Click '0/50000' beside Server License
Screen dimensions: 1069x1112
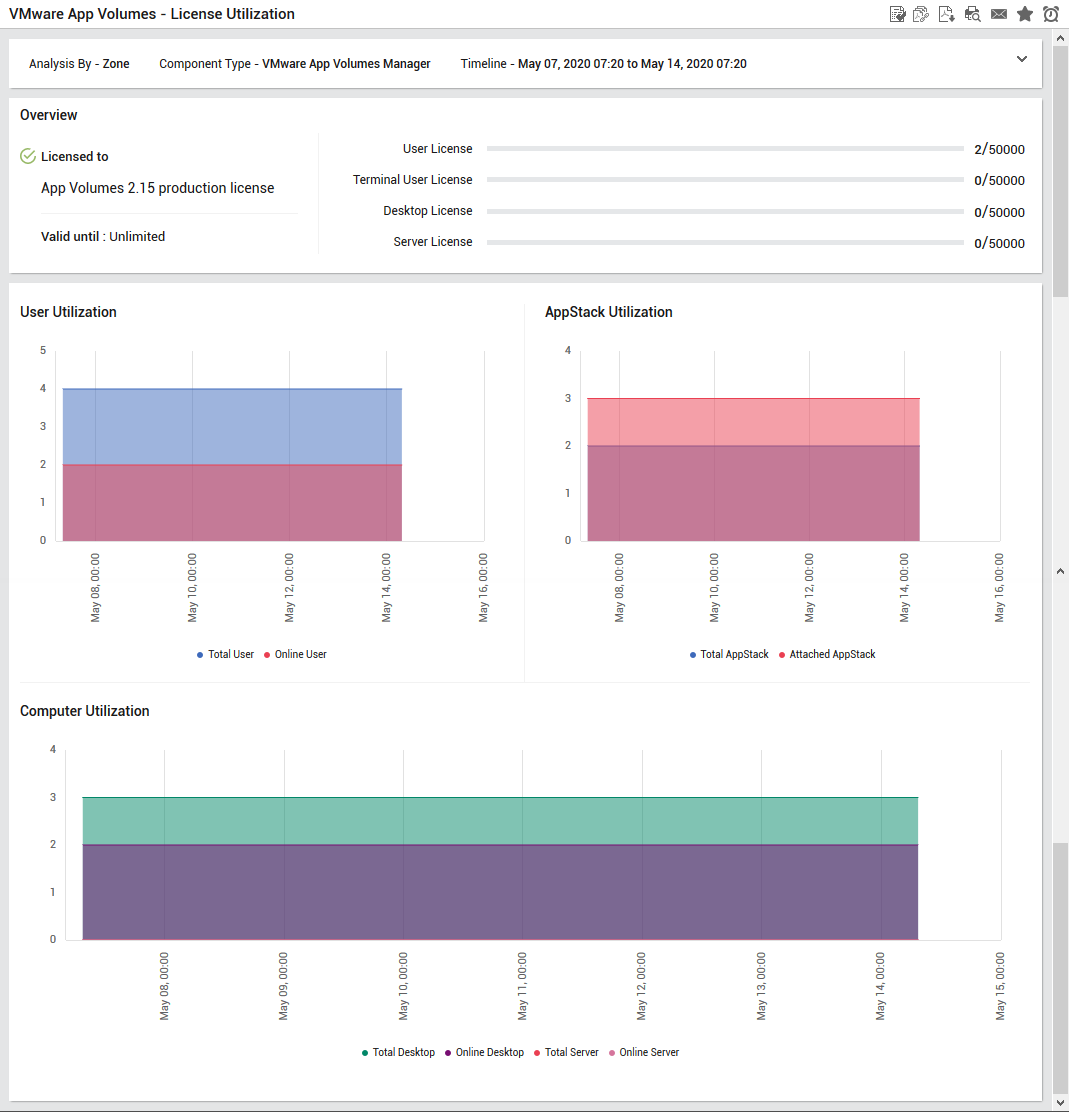[x=999, y=243]
